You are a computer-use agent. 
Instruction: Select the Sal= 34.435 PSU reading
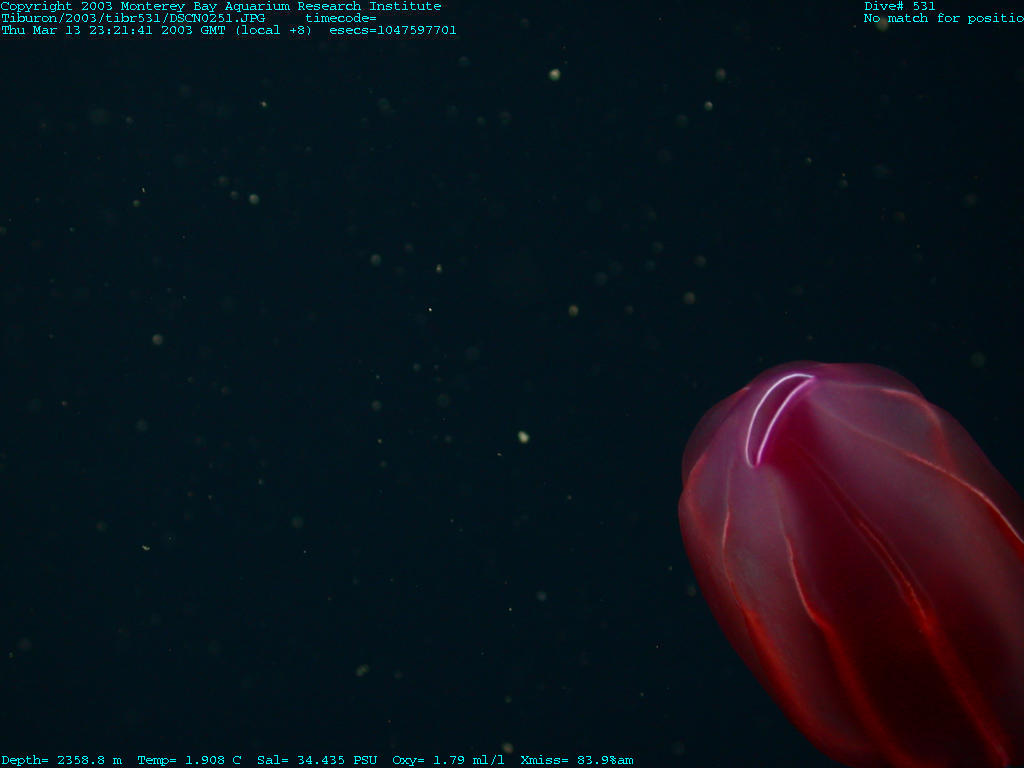coord(317,760)
